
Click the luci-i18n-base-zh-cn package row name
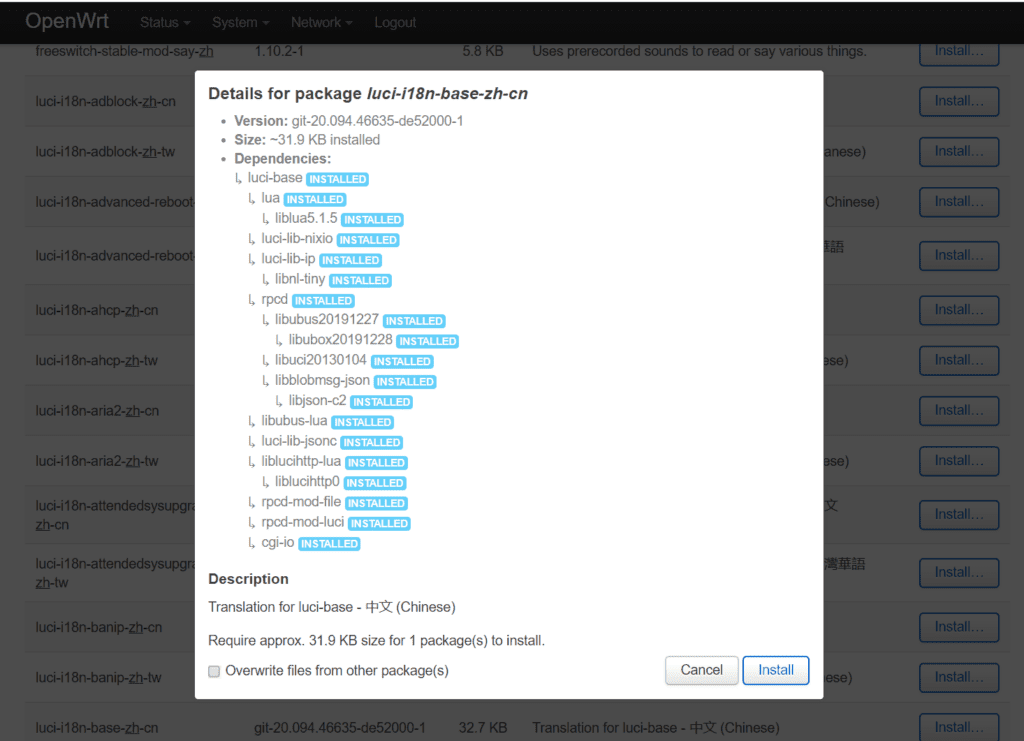pyautogui.click(x=97, y=728)
